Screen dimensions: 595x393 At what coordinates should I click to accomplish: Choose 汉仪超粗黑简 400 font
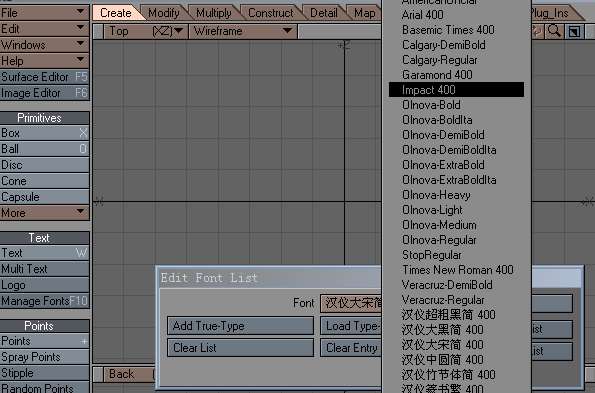[x=456, y=314]
